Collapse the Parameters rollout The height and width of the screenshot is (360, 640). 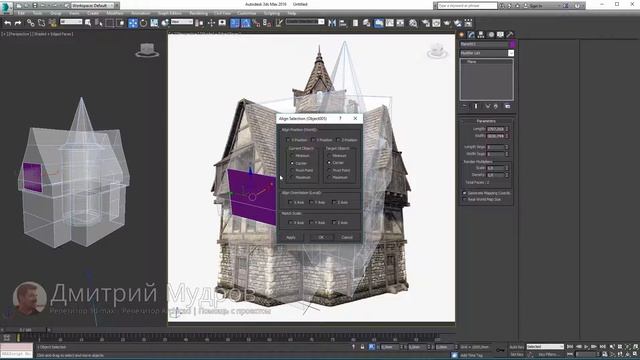(x=486, y=121)
